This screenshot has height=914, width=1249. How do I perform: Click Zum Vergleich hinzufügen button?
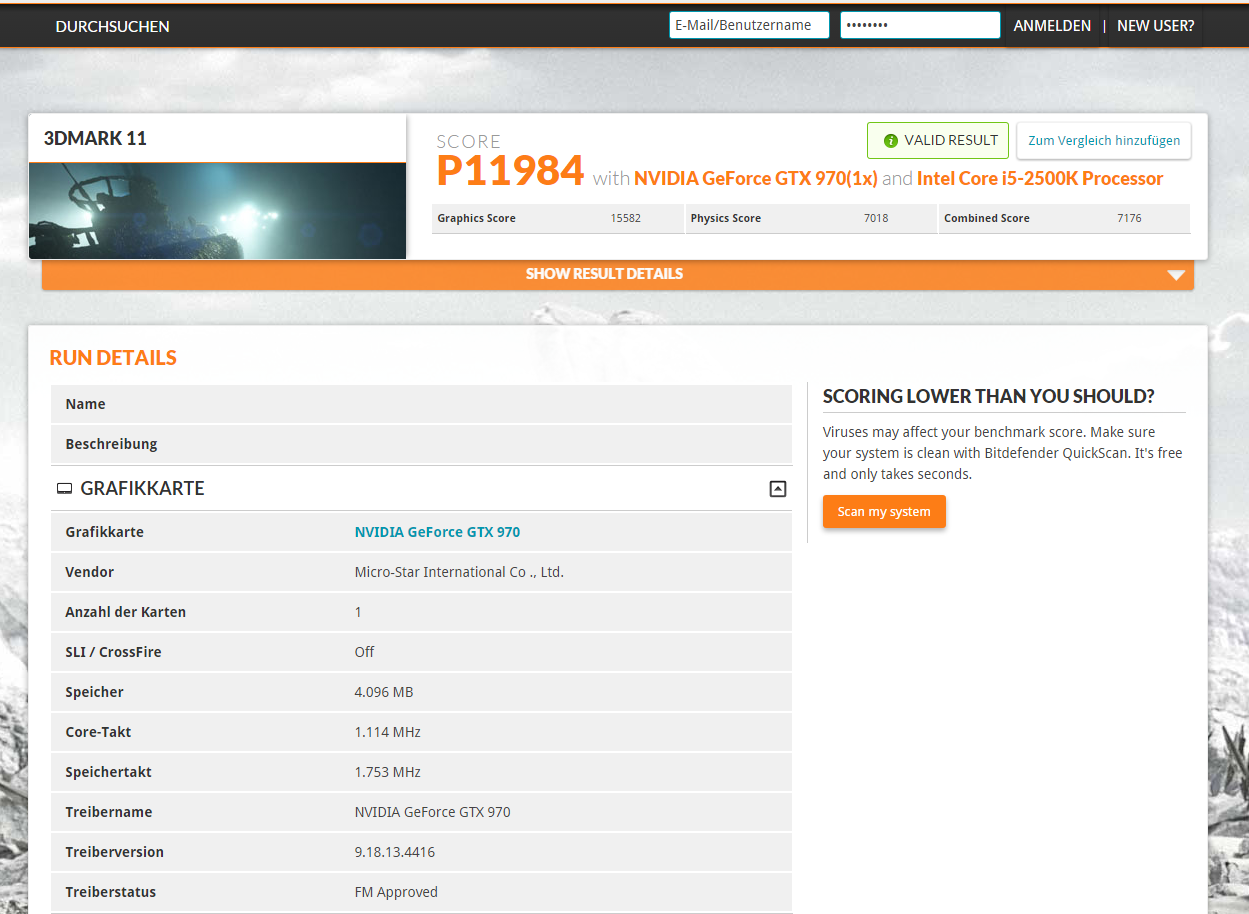1104,141
